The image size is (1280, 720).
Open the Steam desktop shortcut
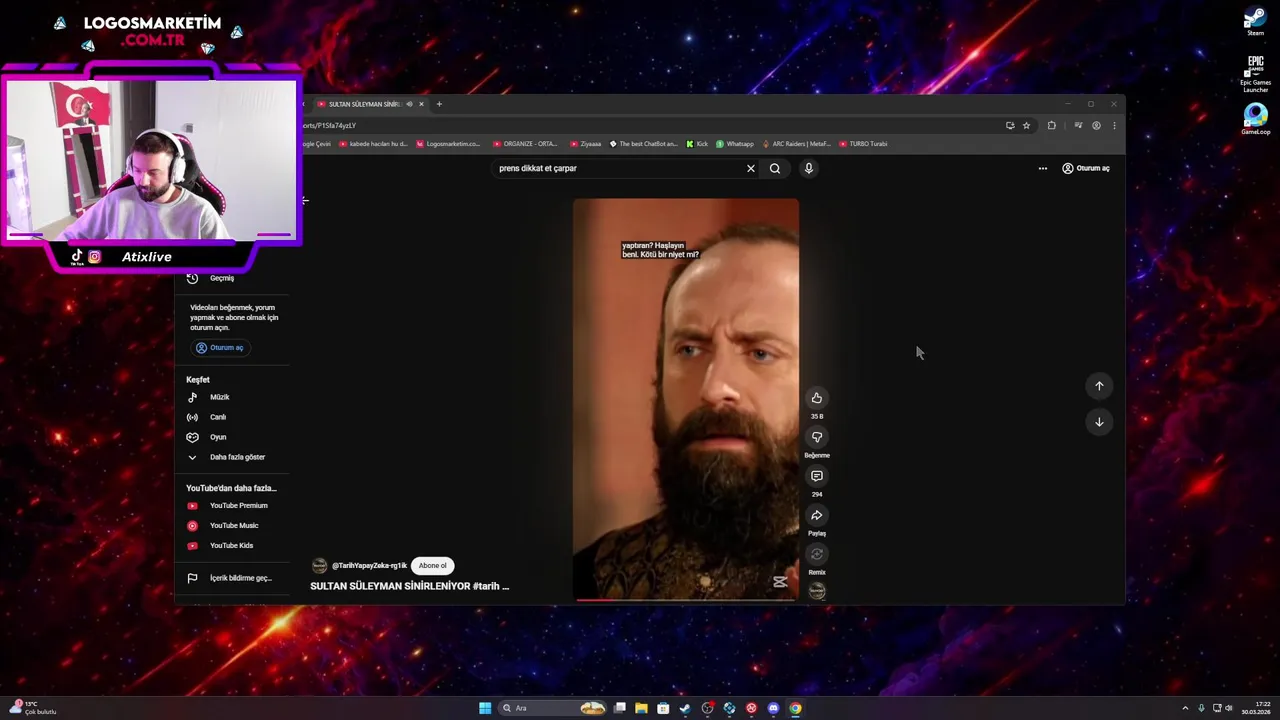[1255, 21]
